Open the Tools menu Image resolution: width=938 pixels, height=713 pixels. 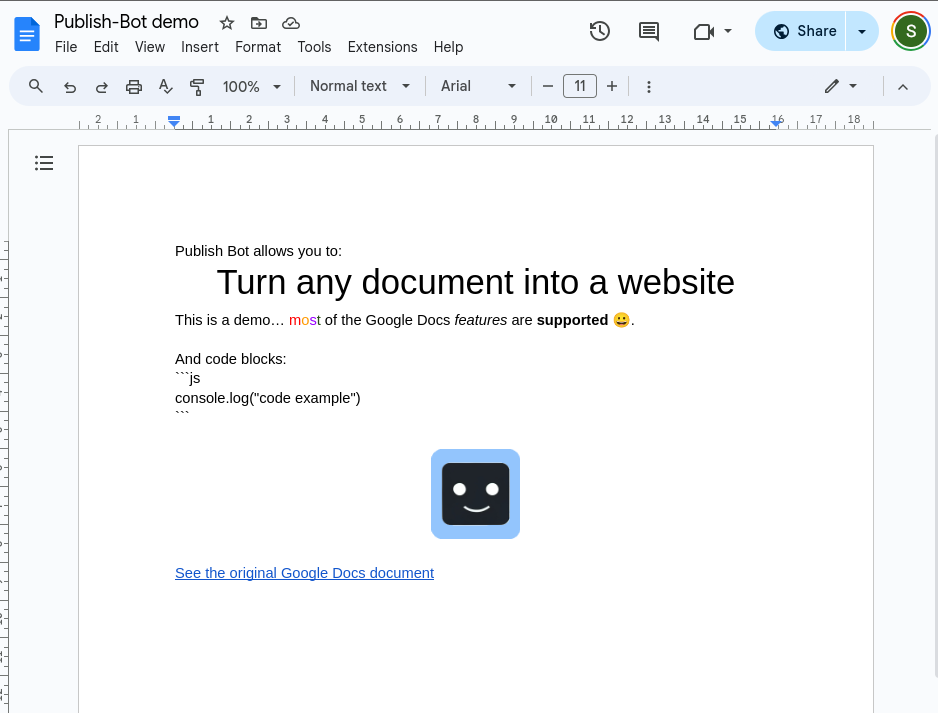[314, 47]
